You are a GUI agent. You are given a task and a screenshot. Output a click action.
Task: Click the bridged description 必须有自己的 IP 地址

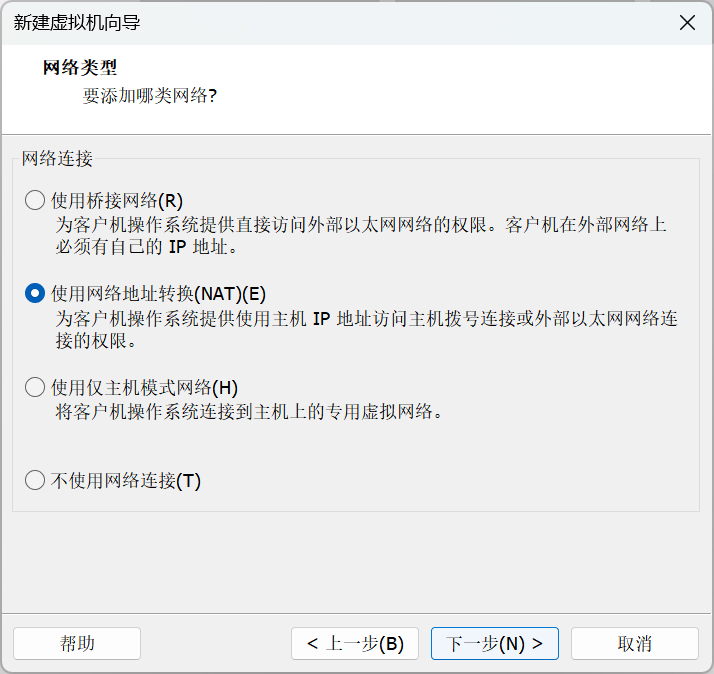146,247
